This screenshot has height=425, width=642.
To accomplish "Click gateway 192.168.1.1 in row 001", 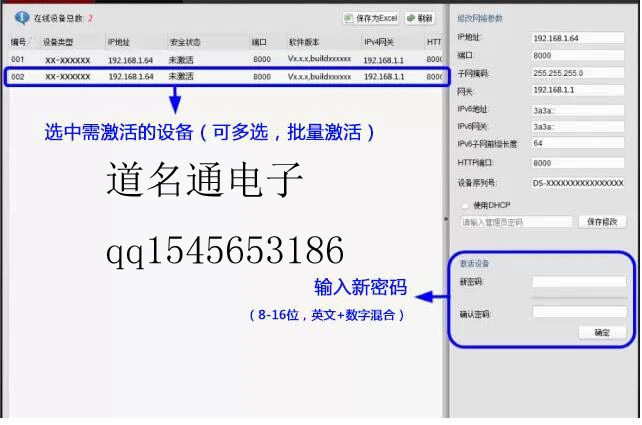I will click(384, 60).
